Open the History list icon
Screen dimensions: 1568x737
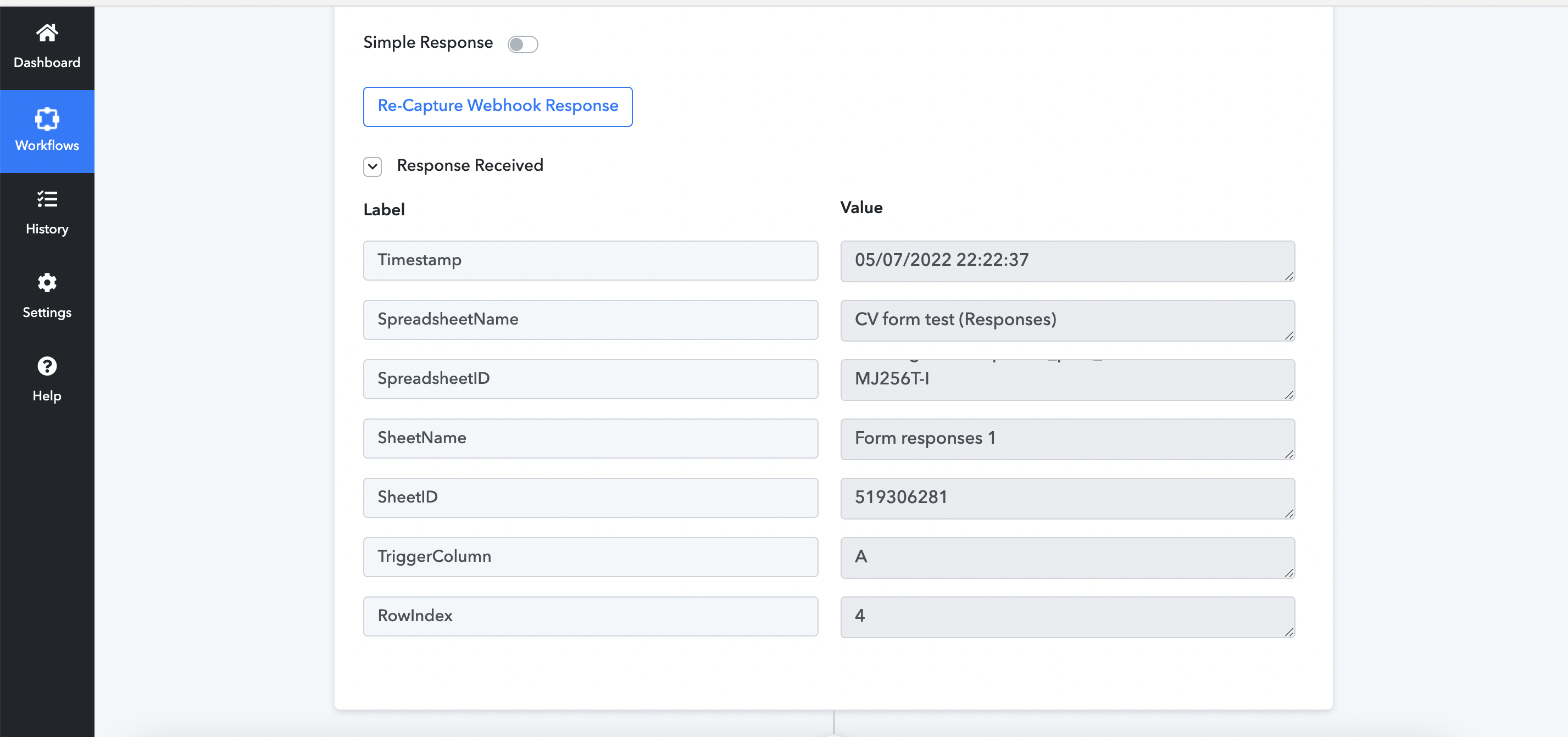(47, 199)
